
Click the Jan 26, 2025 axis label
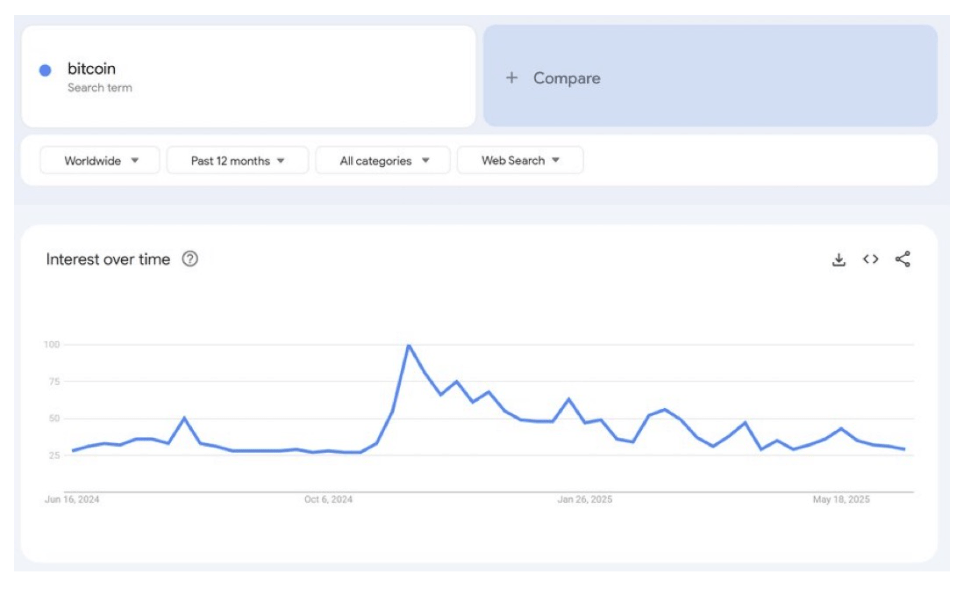(x=586, y=500)
